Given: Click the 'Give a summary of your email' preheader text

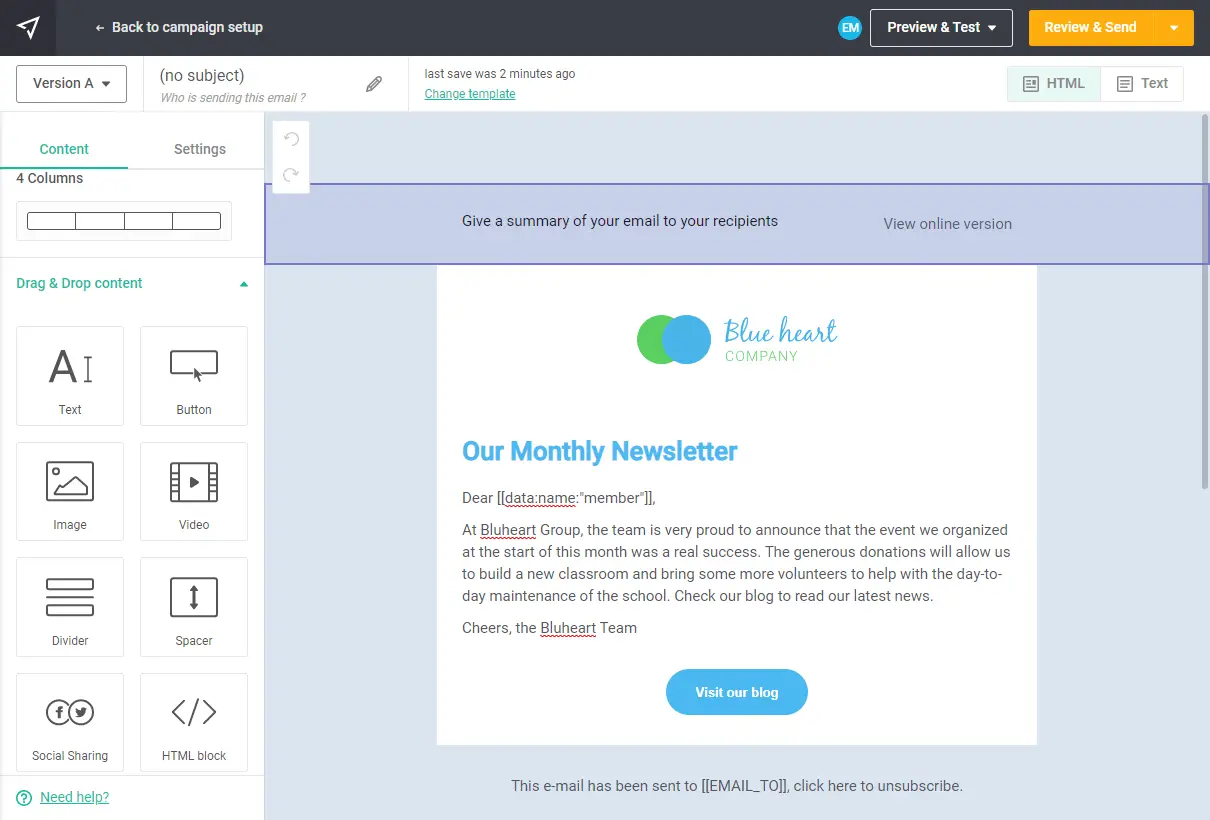Looking at the screenshot, I should (x=620, y=221).
